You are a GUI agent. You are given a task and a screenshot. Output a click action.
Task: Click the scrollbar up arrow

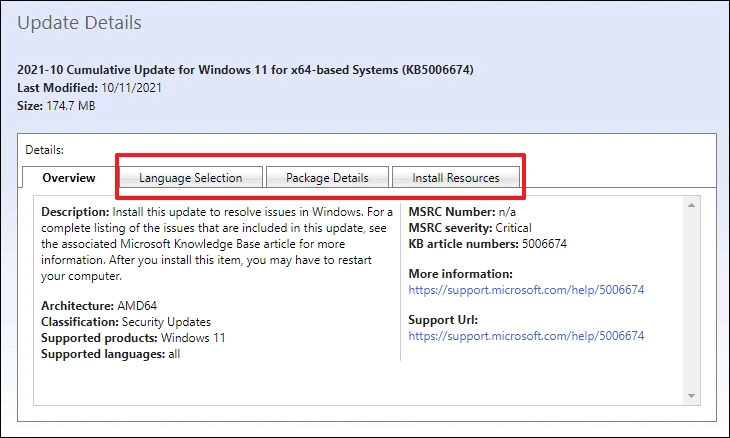coord(691,205)
